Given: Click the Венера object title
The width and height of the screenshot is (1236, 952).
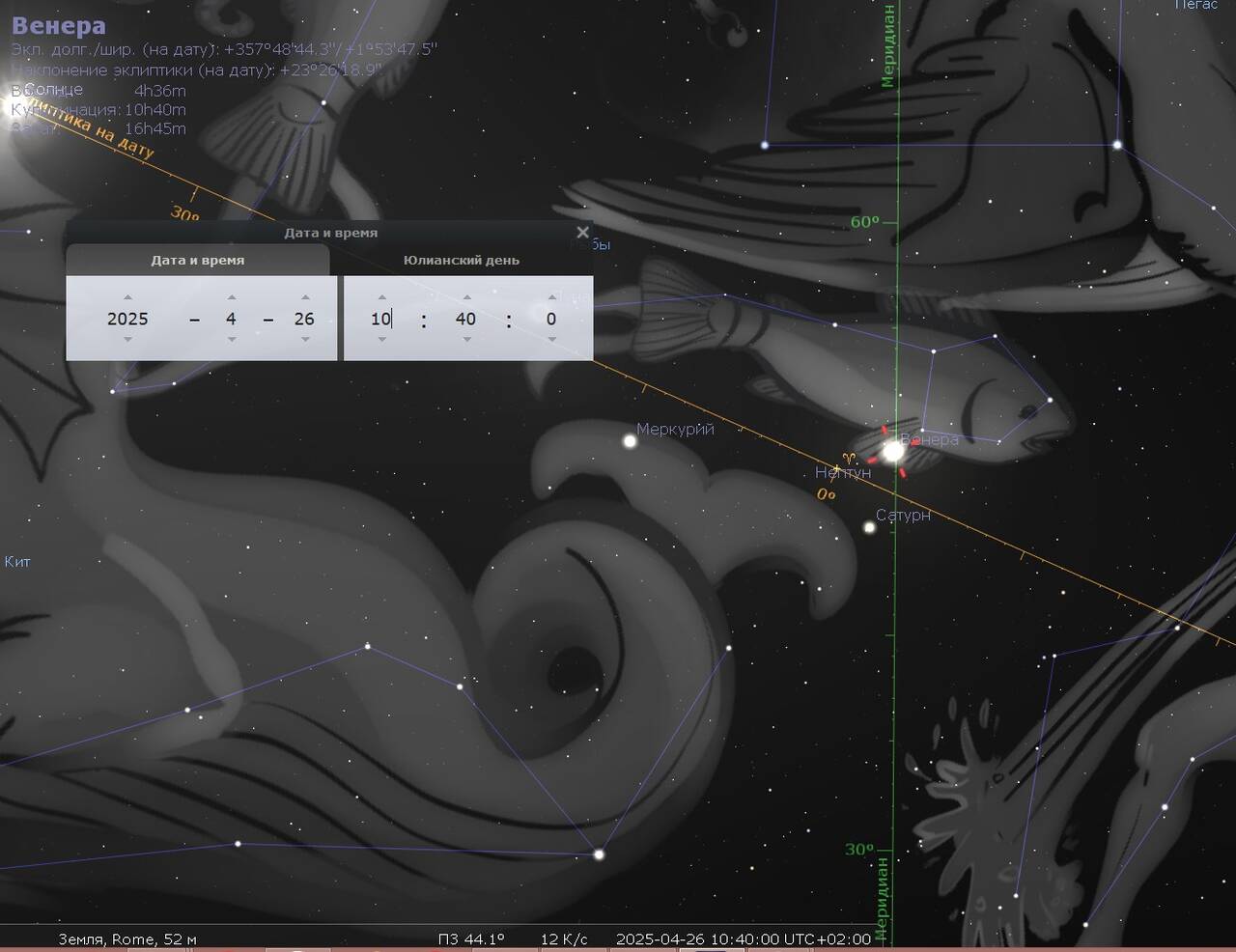Looking at the screenshot, I should click(x=59, y=26).
